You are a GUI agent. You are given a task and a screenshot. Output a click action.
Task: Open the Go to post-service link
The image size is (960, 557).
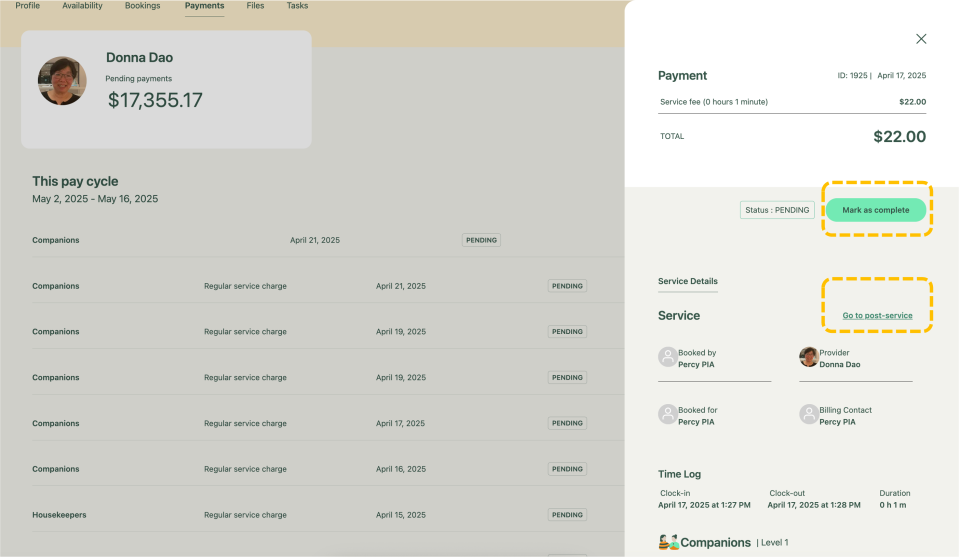877,316
